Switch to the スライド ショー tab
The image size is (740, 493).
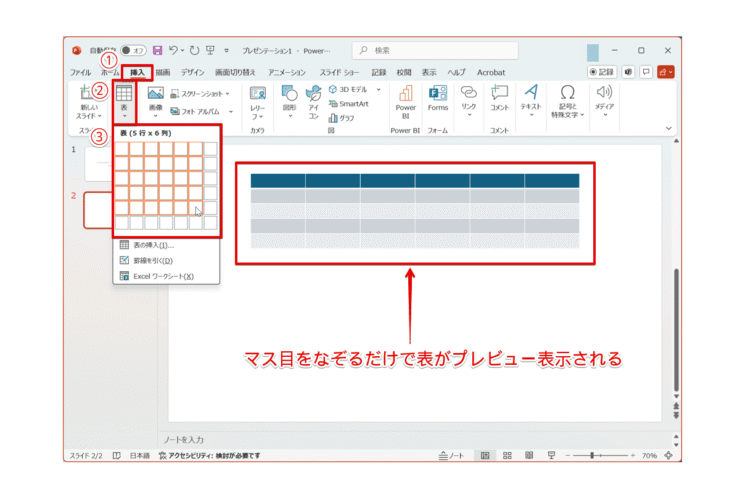pos(339,72)
